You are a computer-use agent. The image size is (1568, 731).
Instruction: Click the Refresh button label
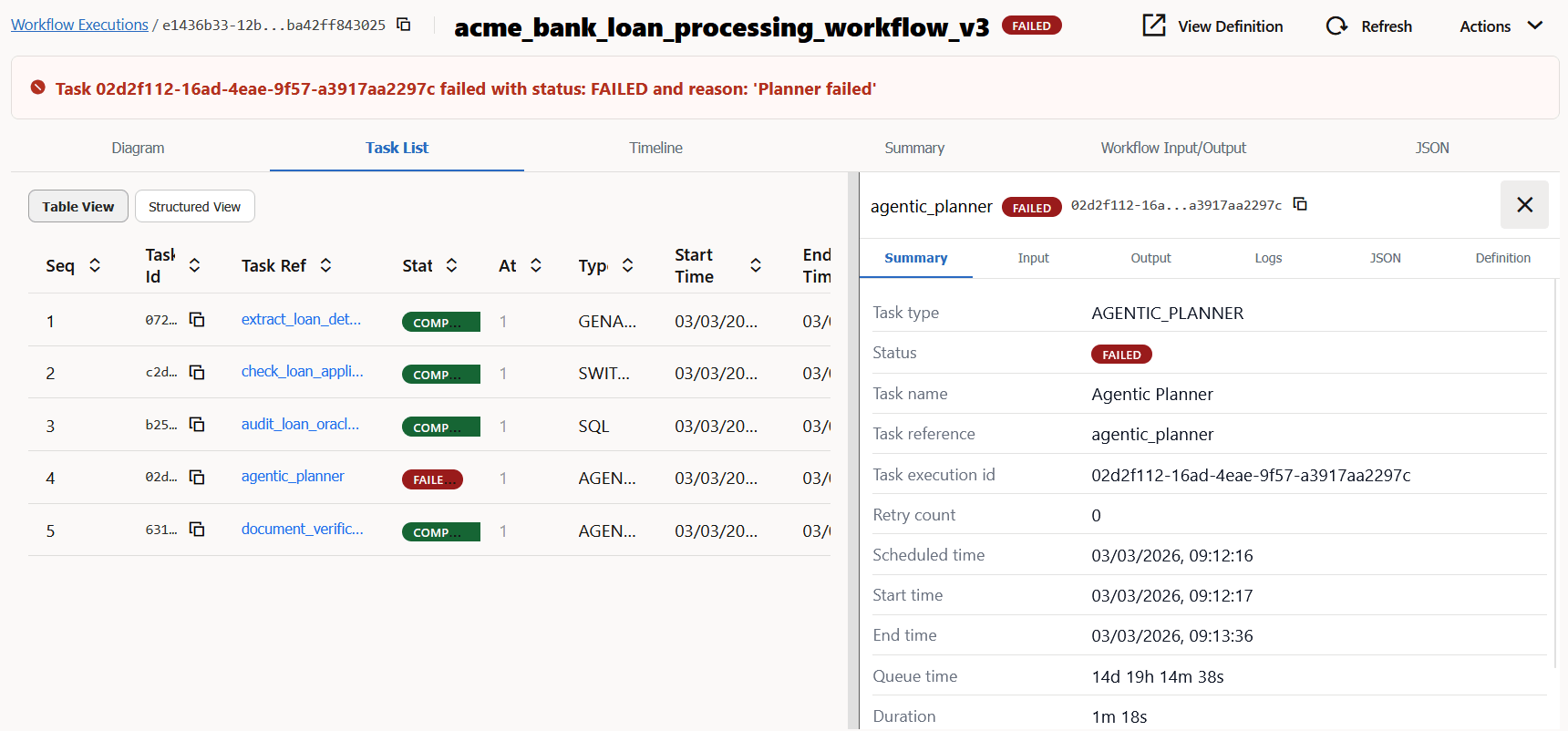[1387, 26]
